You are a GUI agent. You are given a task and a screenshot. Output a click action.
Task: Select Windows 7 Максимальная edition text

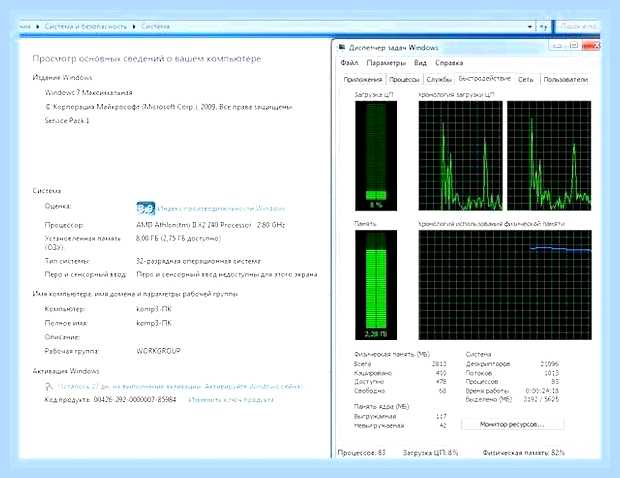point(89,93)
